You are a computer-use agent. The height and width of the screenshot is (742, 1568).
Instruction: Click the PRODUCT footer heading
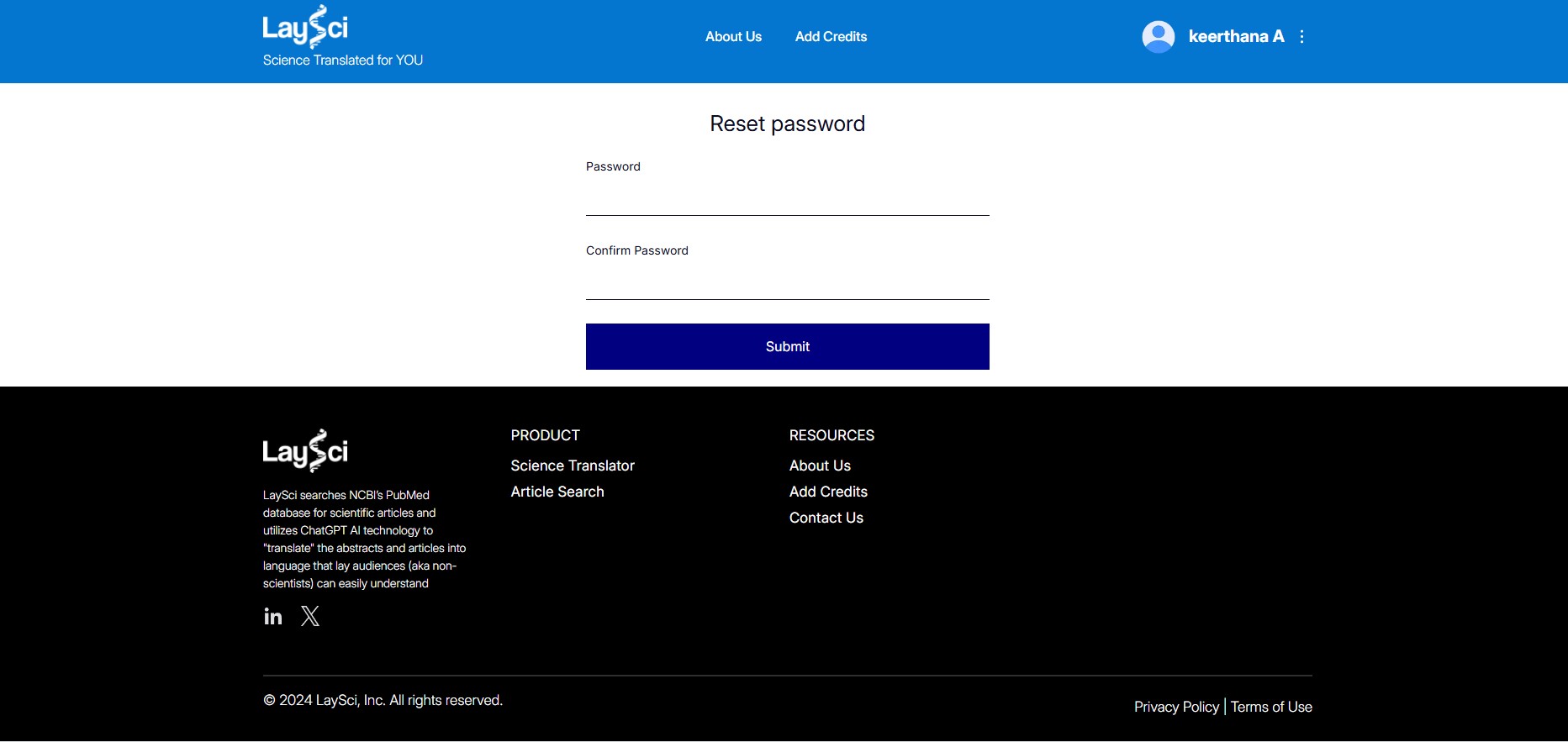click(x=545, y=435)
